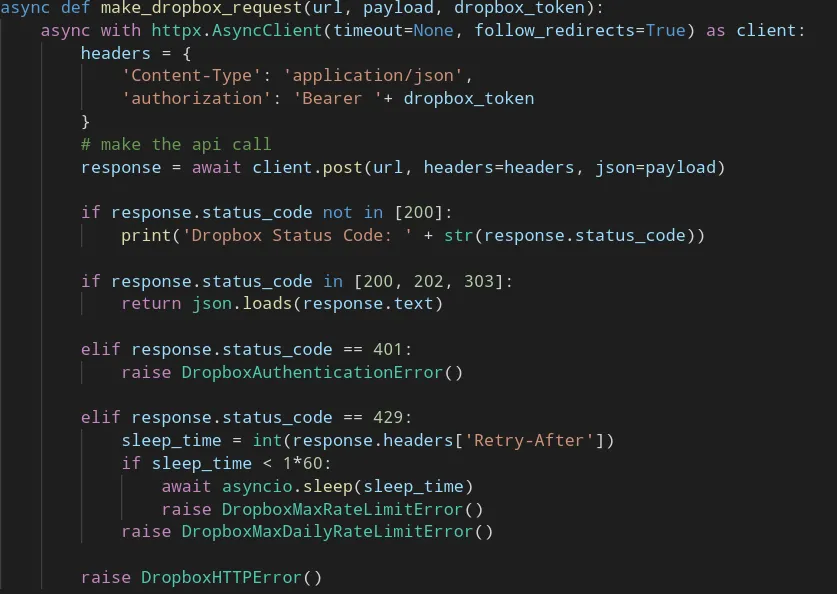Click client.post in the await line
The height and width of the screenshot is (594, 837).
307,168
